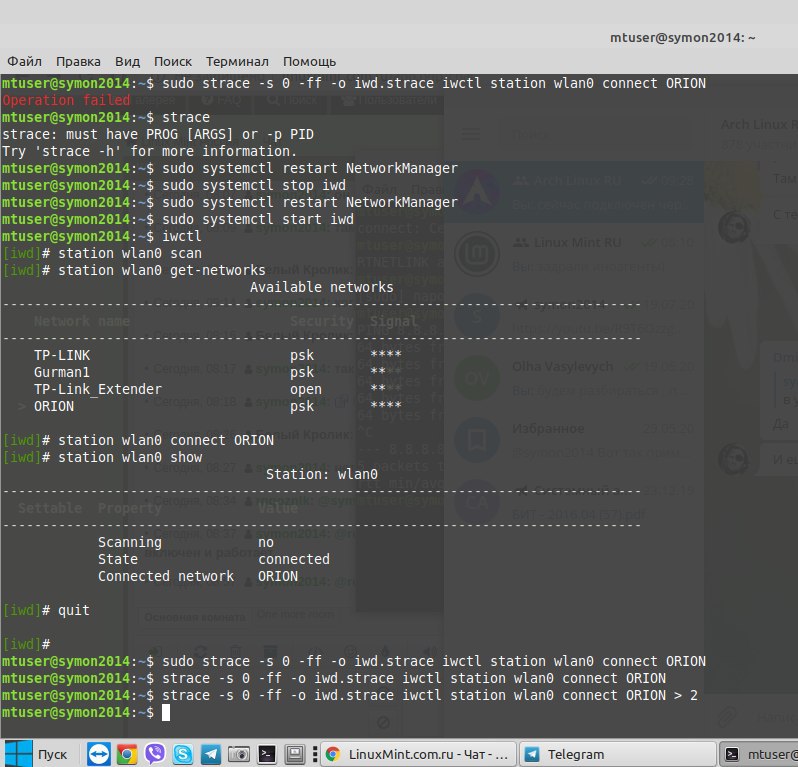The height and width of the screenshot is (767, 798).
Task: Open Skype from the taskbar
Action: (x=182, y=754)
